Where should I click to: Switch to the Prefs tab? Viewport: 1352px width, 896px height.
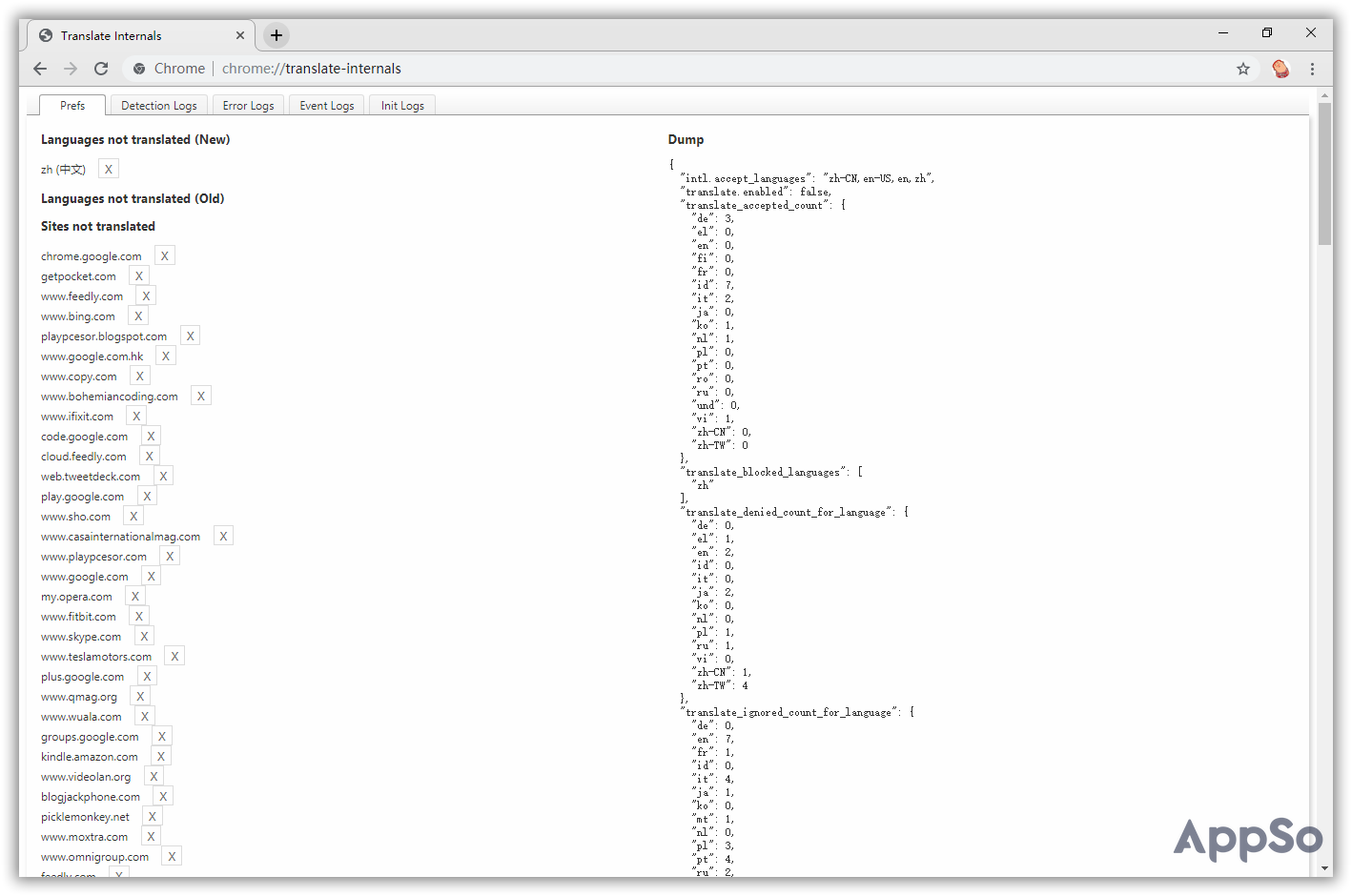click(x=72, y=106)
